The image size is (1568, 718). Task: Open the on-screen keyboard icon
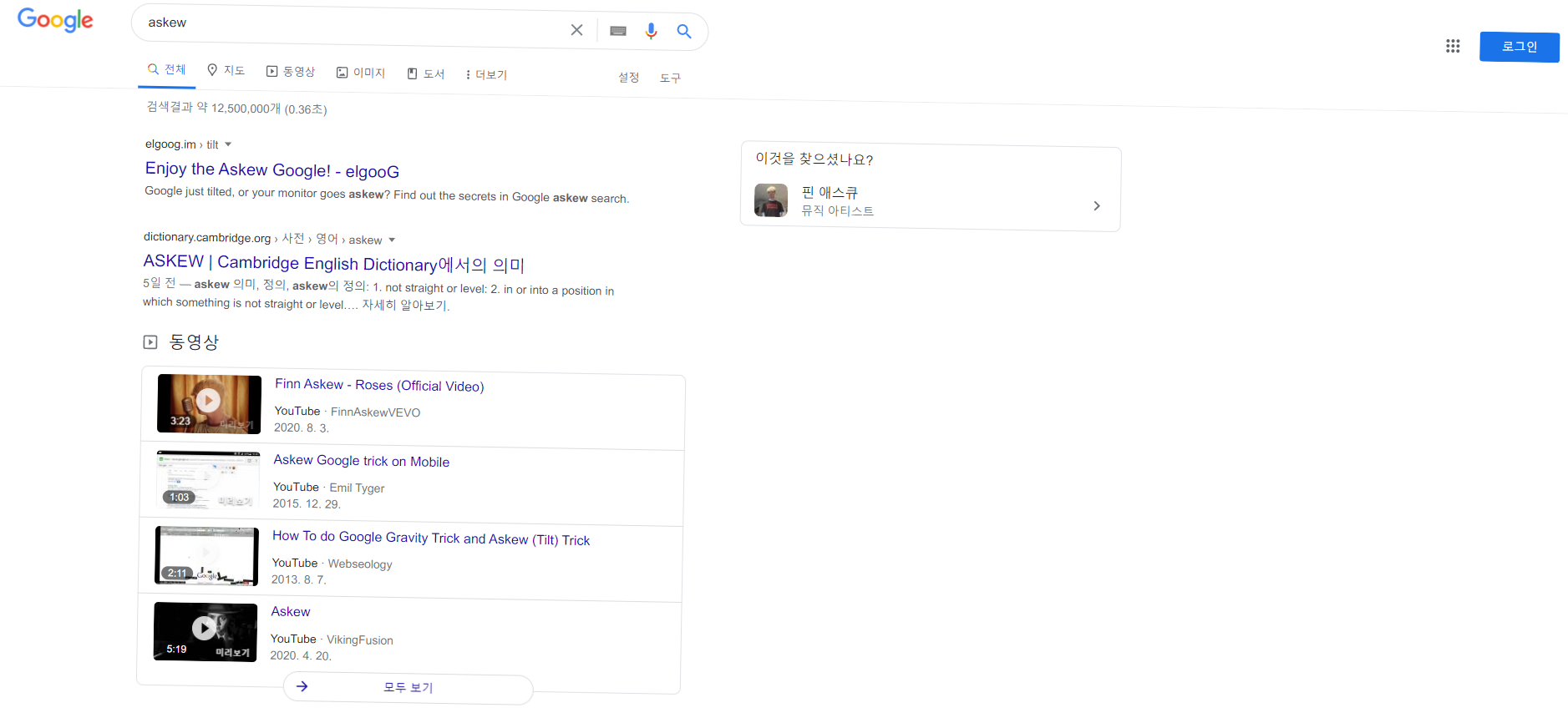pyautogui.click(x=618, y=31)
